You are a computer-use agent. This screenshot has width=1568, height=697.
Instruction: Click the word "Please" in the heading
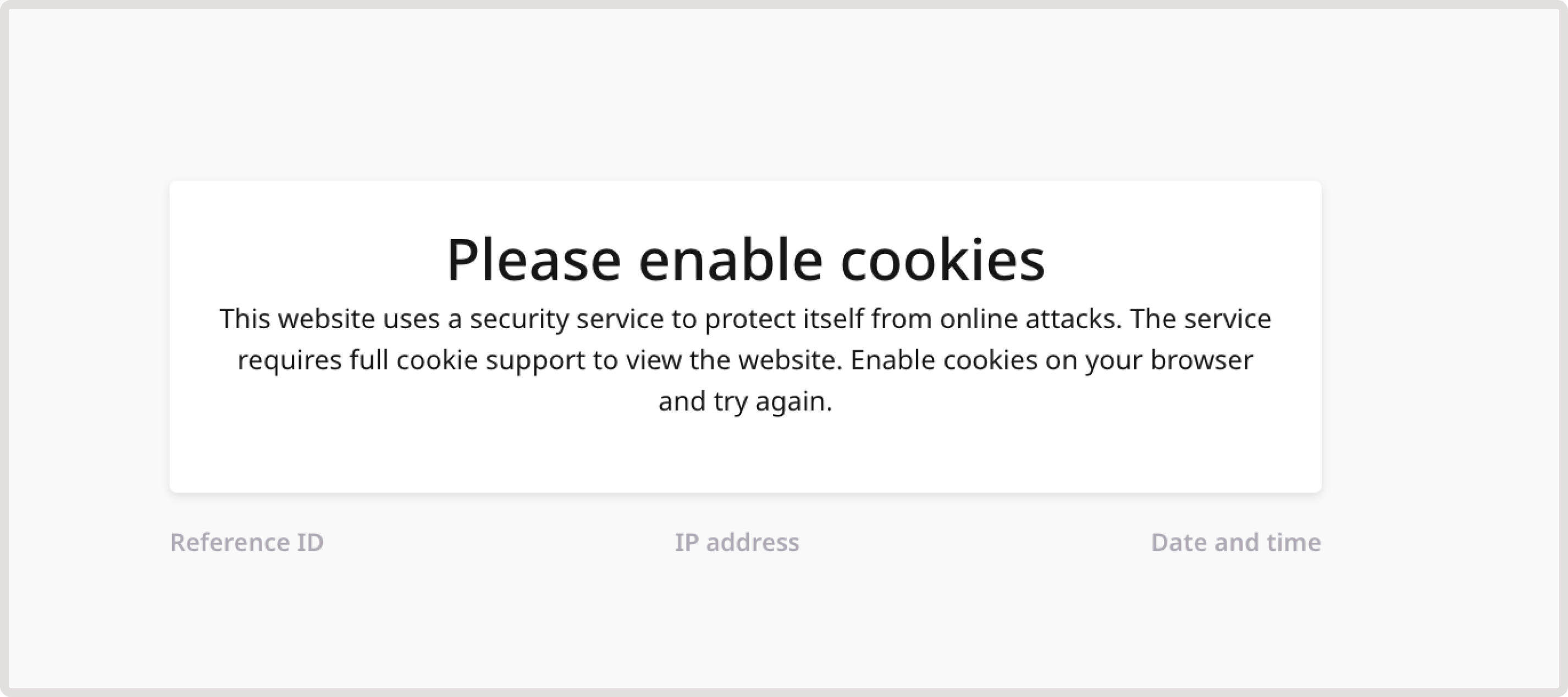[533, 261]
